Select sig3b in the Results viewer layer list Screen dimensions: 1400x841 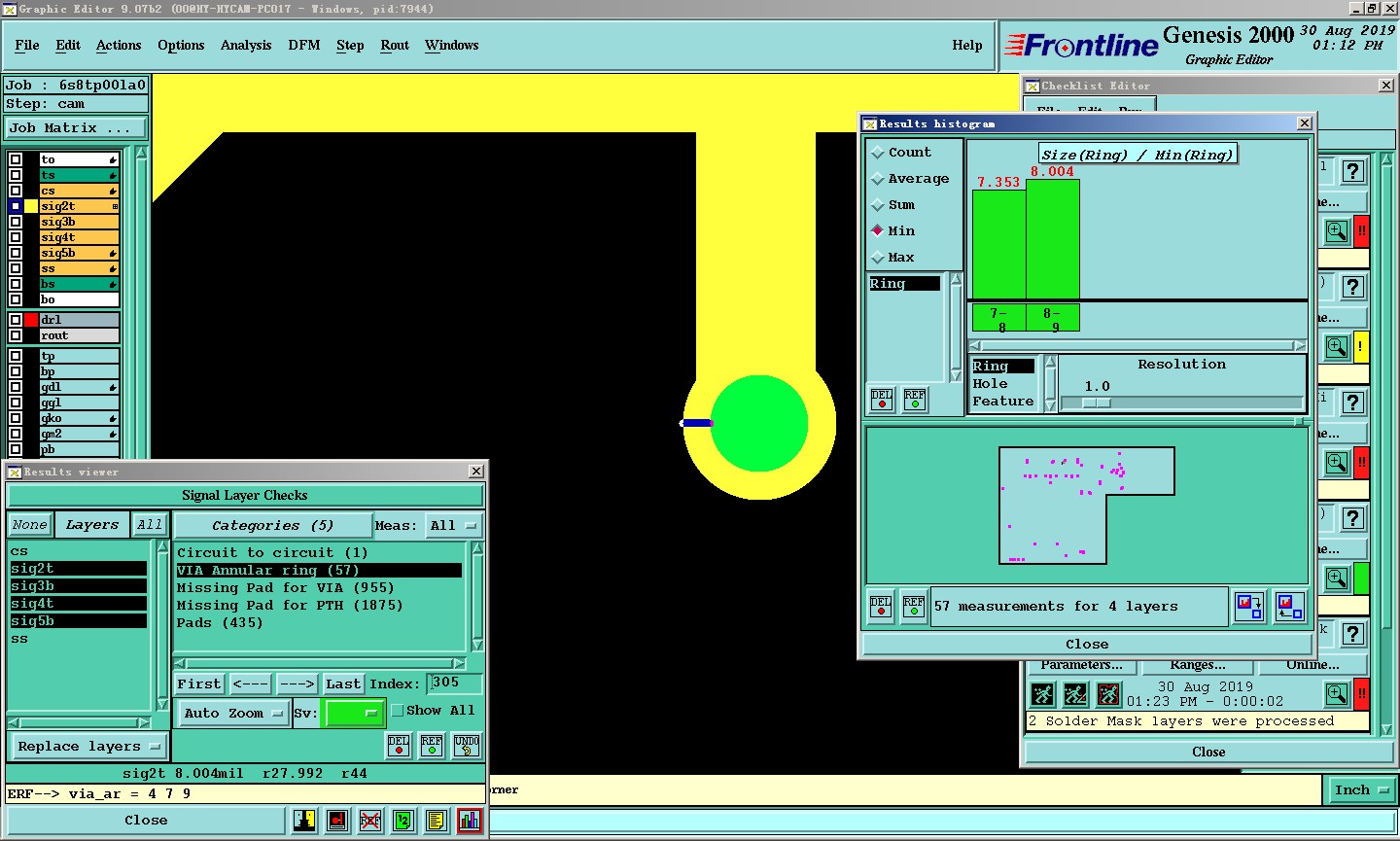(78, 586)
